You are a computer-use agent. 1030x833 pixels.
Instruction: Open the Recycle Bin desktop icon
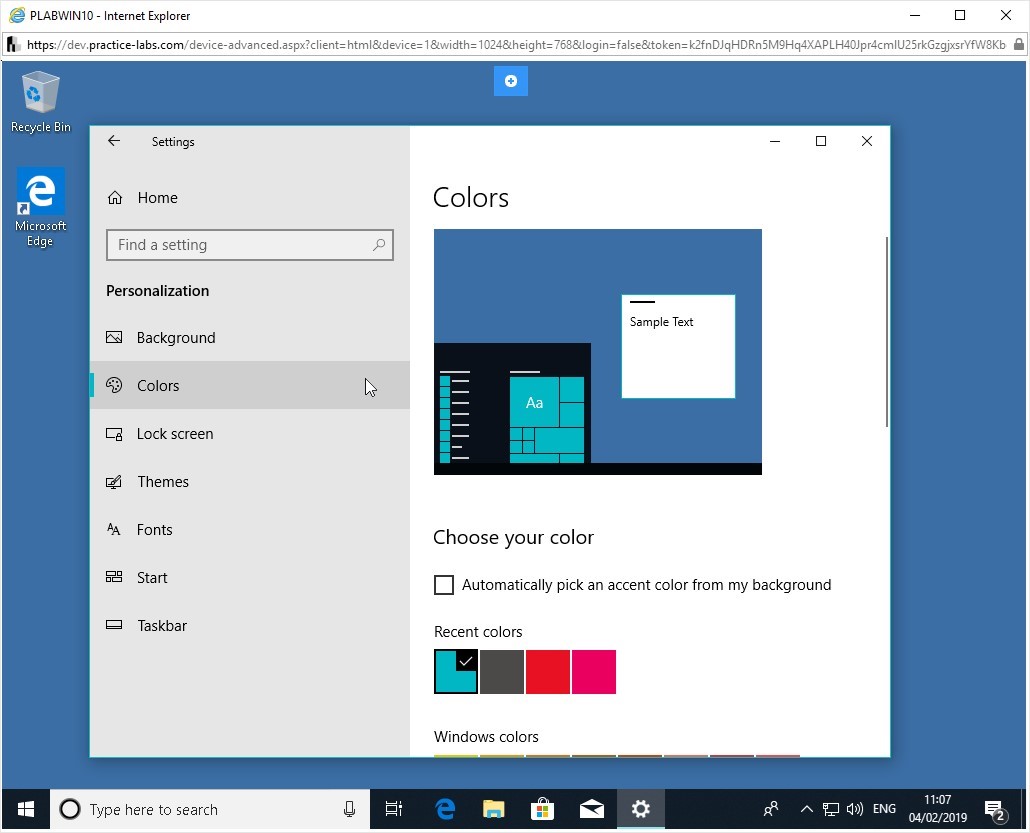(x=41, y=102)
